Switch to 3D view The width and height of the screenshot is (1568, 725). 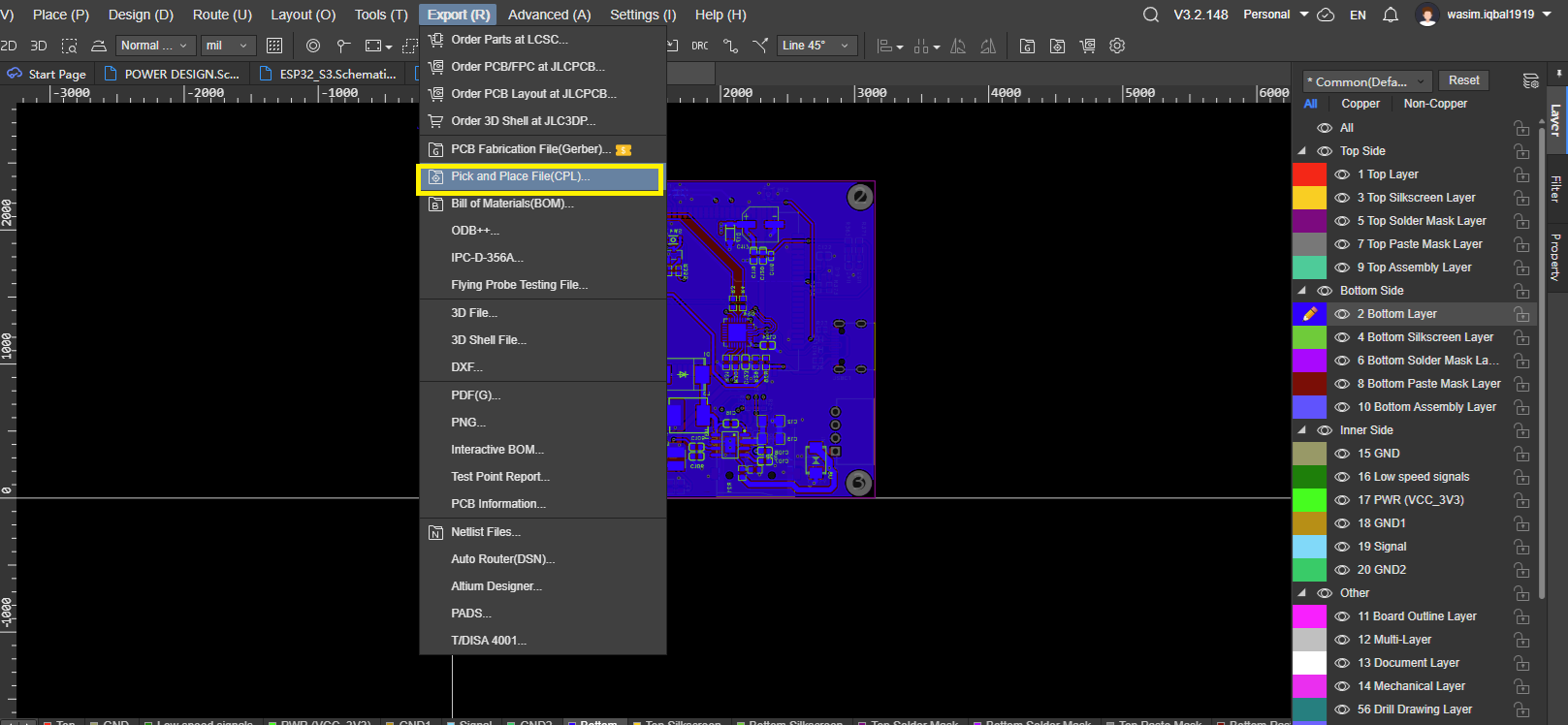coord(39,46)
